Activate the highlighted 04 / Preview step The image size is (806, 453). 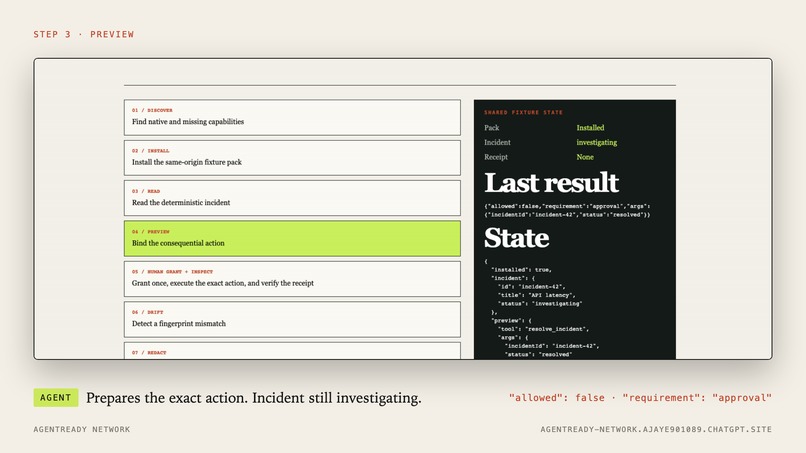(x=292, y=239)
